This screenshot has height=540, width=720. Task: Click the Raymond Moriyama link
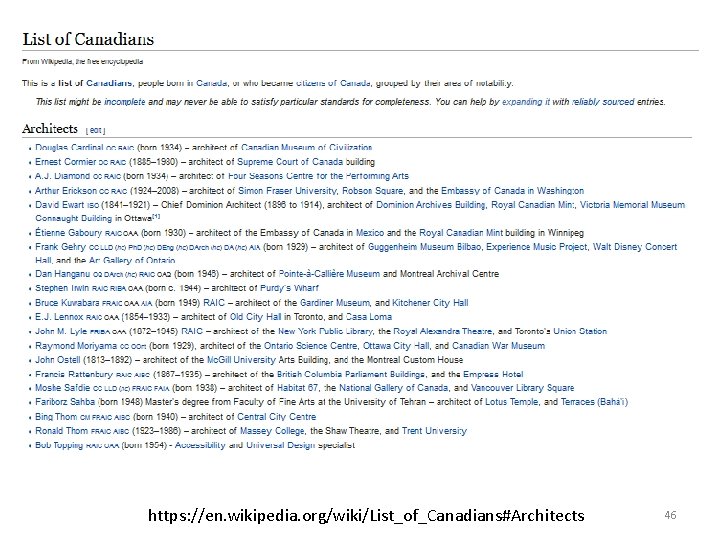coord(76,346)
